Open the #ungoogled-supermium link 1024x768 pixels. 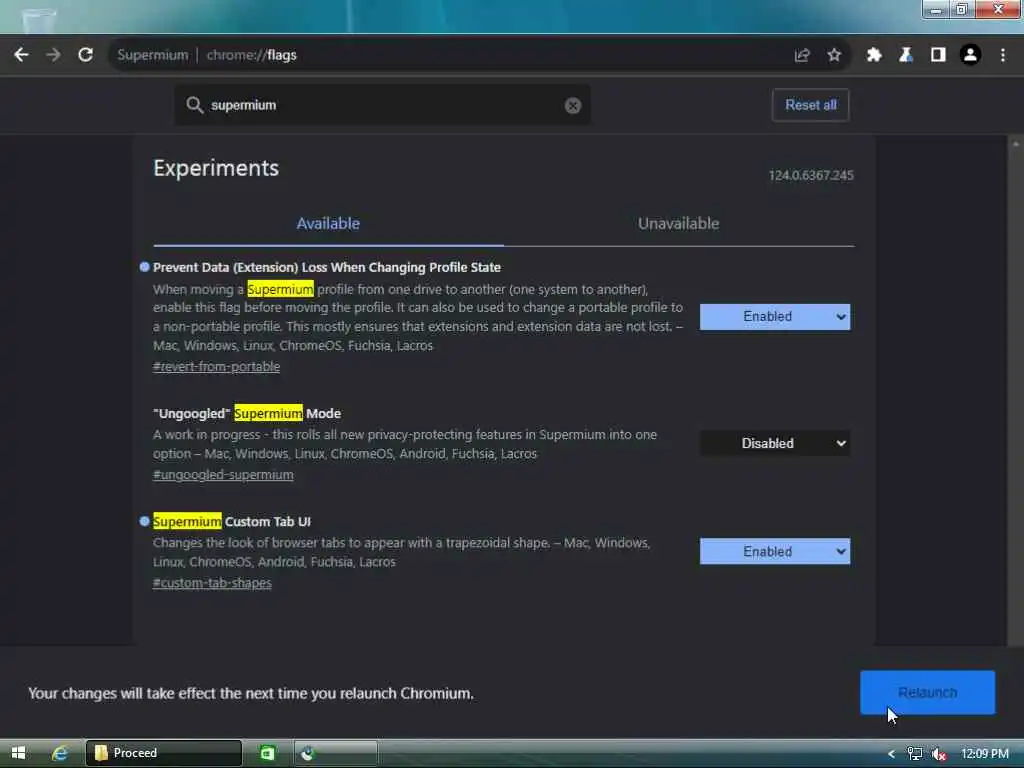point(223,475)
